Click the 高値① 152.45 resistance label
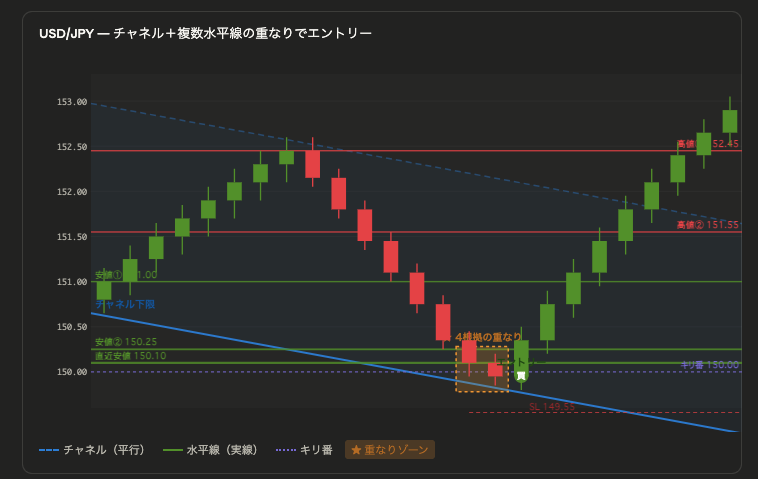 [x=707, y=144]
